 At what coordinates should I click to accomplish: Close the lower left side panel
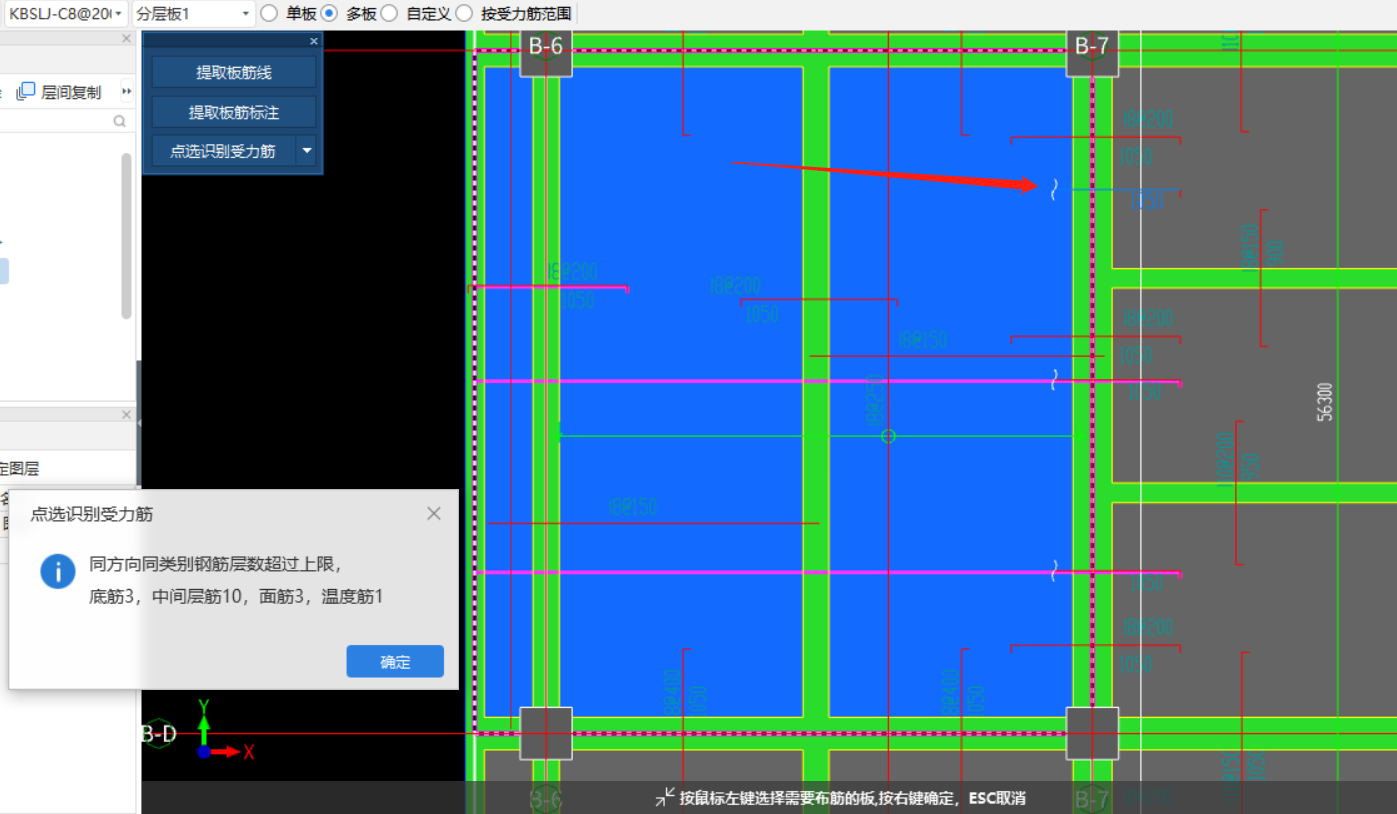pyautogui.click(x=127, y=415)
